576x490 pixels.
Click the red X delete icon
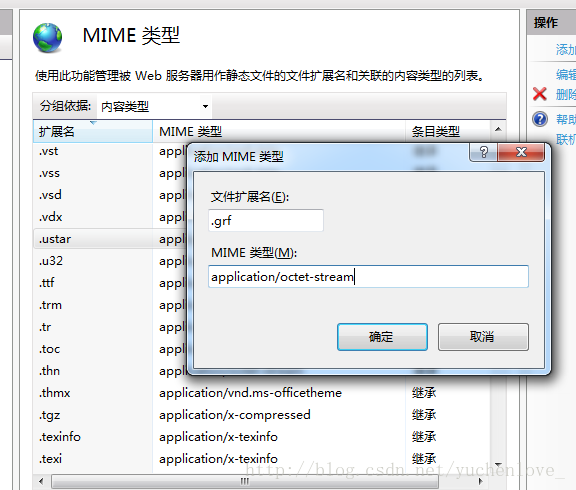click(x=540, y=94)
